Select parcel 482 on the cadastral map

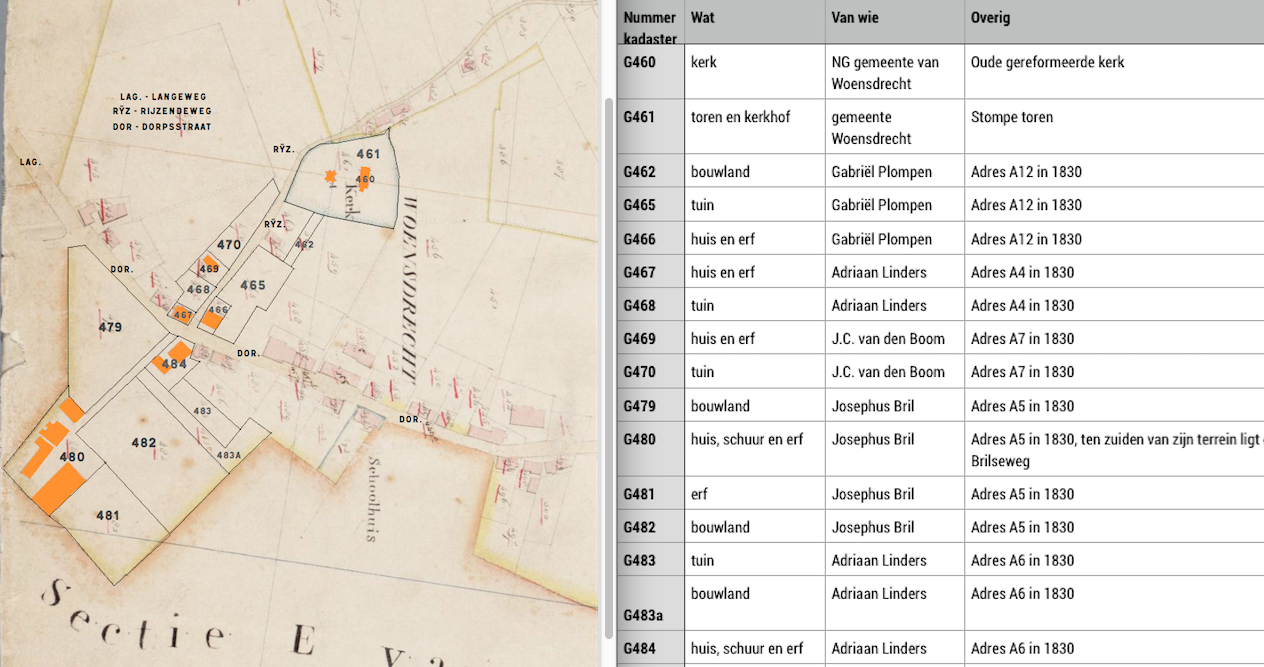(x=143, y=442)
